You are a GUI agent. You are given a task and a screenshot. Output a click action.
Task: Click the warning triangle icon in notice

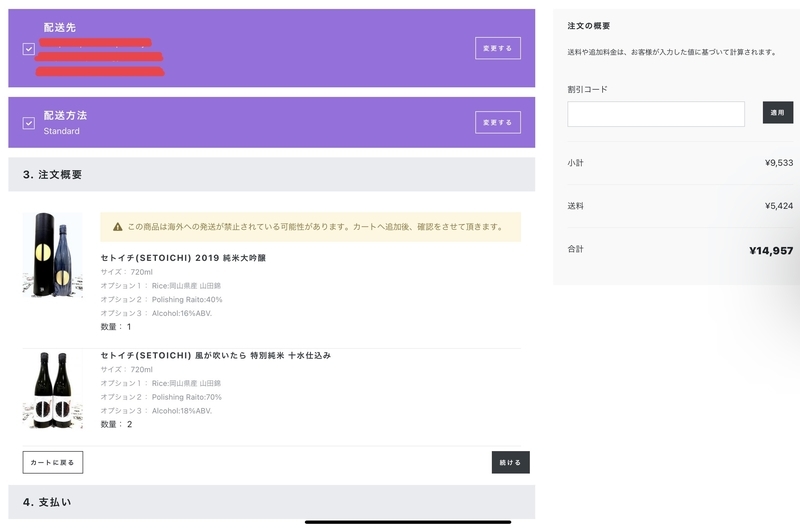(x=117, y=227)
